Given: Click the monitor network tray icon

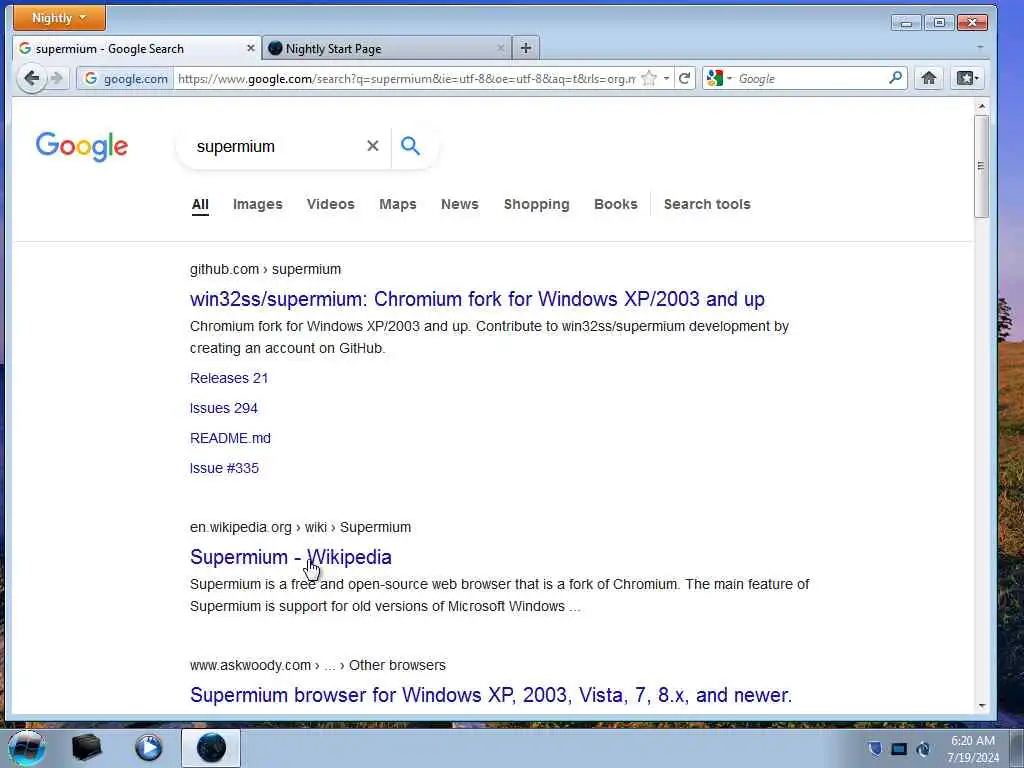Looking at the screenshot, I should pyautogui.click(x=899, y=749).
